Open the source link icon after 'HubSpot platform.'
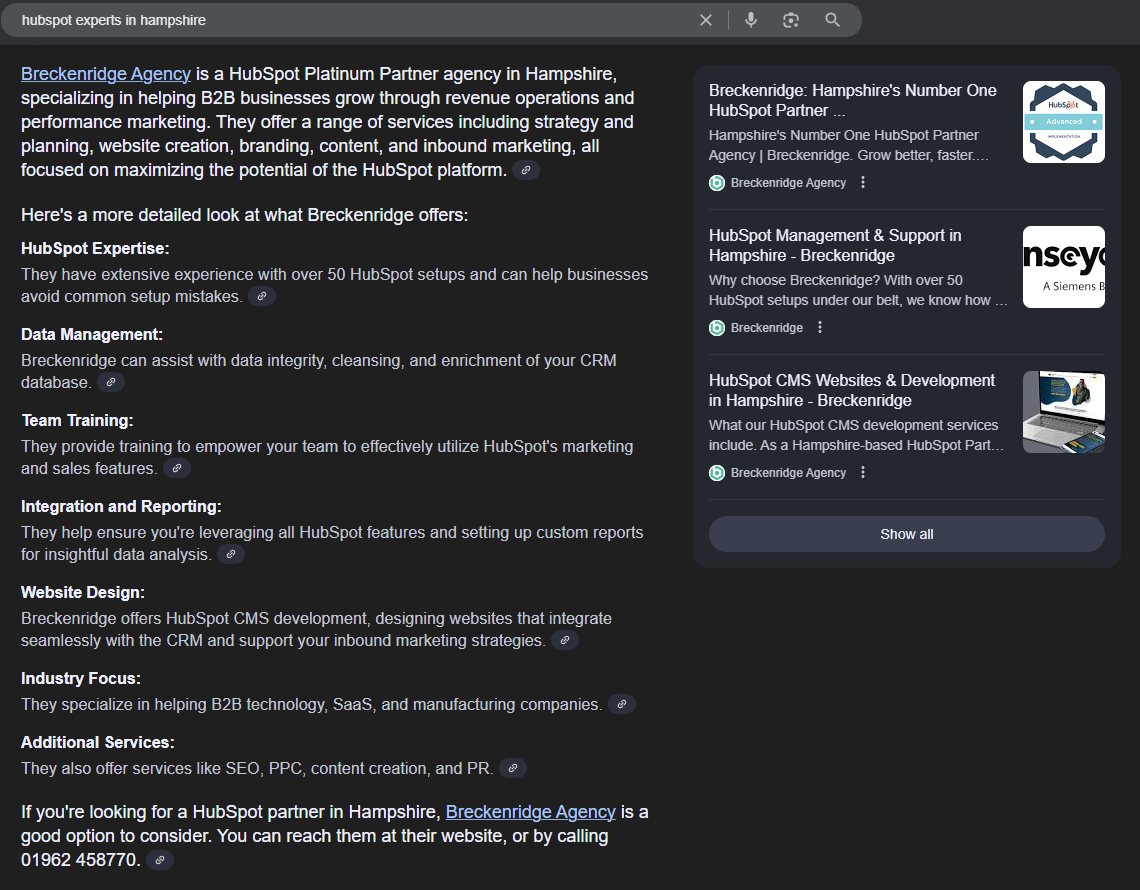Image resolution: width=1140 pixels, height=890 pixels. pyautogui.click(x=526, y=170)
